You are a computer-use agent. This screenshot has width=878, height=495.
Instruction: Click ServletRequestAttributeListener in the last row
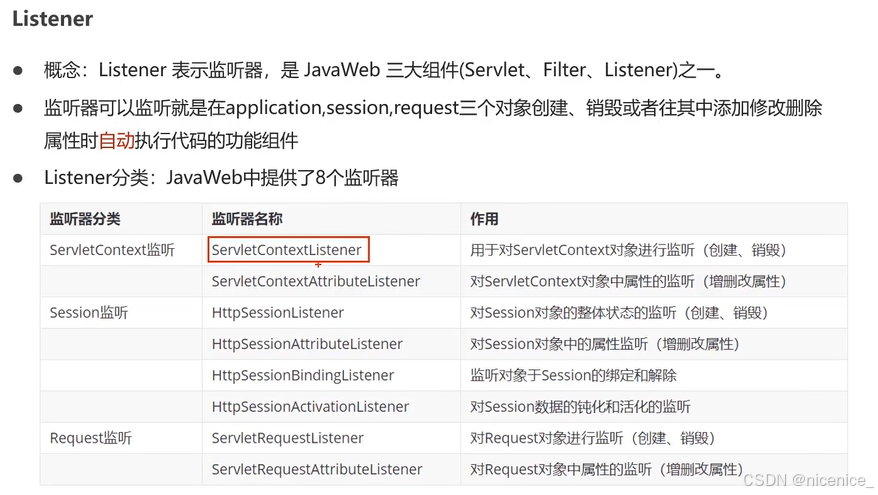(x=317, y=469)
